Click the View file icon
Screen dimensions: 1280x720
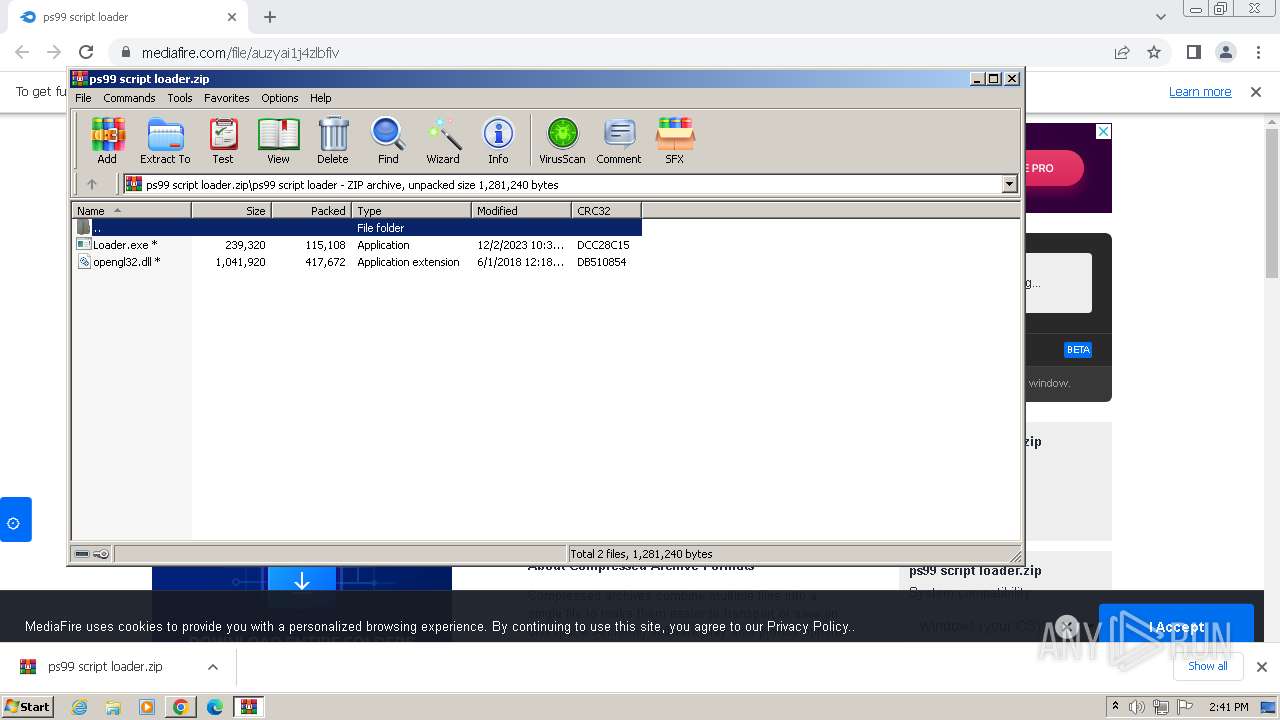pyautogui.click(x=278, y=140)
